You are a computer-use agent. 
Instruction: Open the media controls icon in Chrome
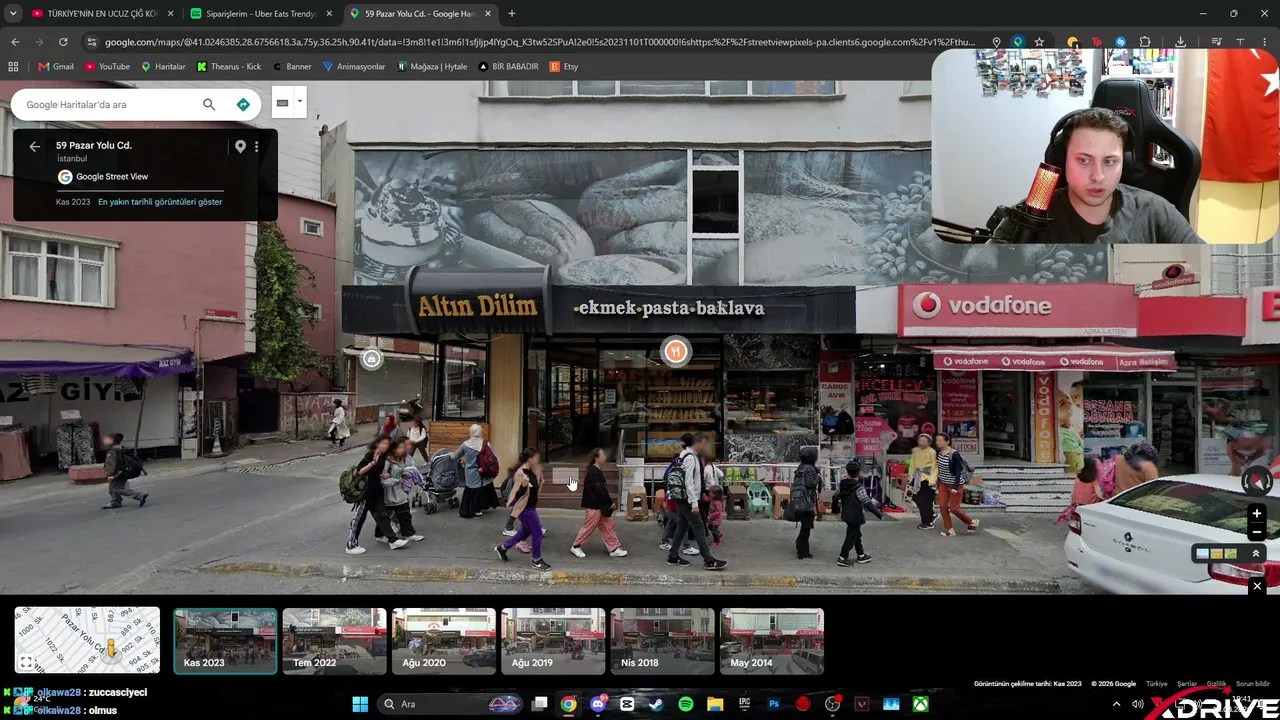point(1217,42)
